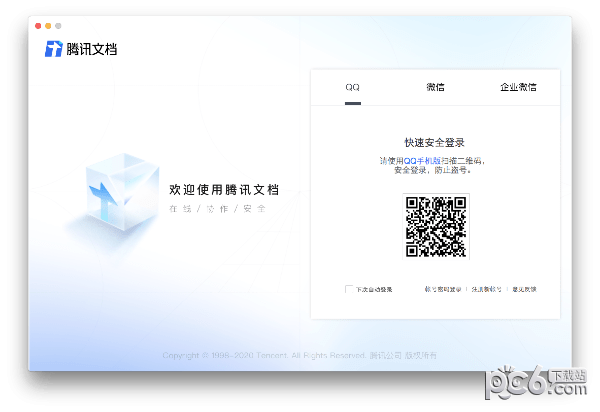Screen dimensions: 600x412
Task: Switch to the 企业微信 login tab
Action: (x=518, y=87)
